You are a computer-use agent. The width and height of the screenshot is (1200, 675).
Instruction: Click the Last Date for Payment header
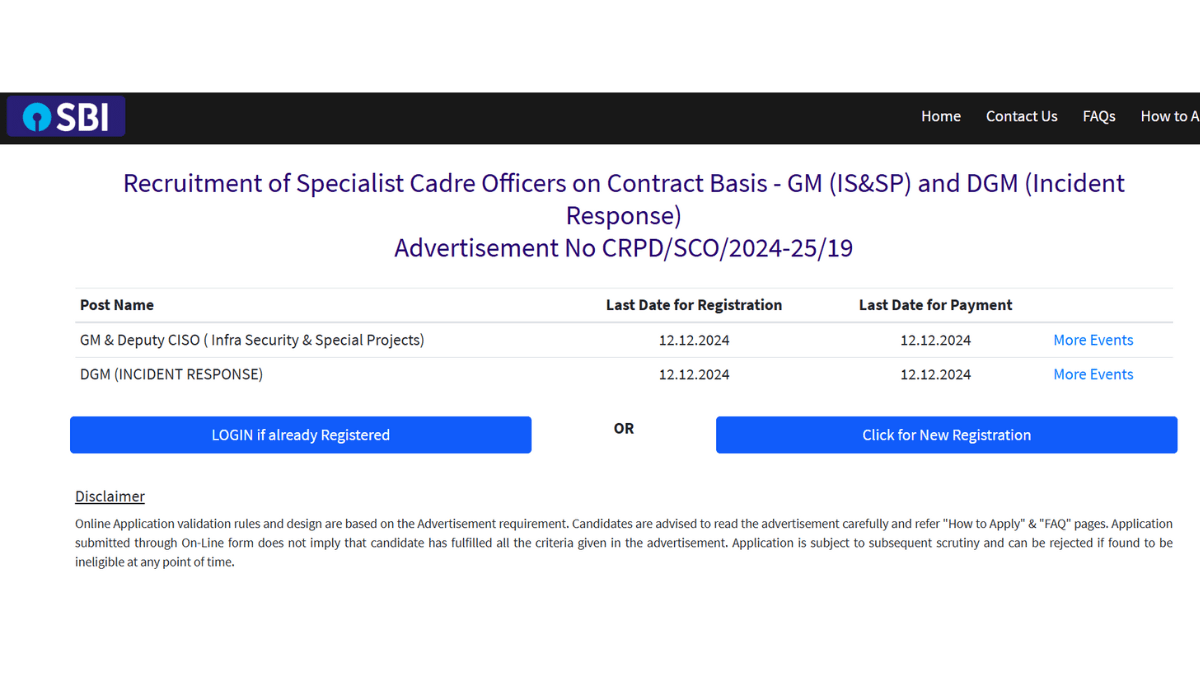935,305
